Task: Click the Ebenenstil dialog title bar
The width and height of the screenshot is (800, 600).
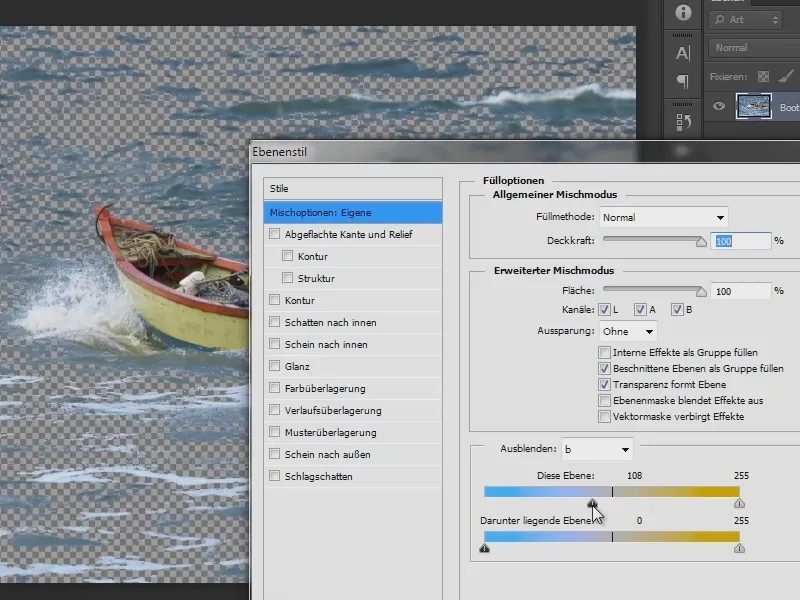Action: click(x=525, y=152)
